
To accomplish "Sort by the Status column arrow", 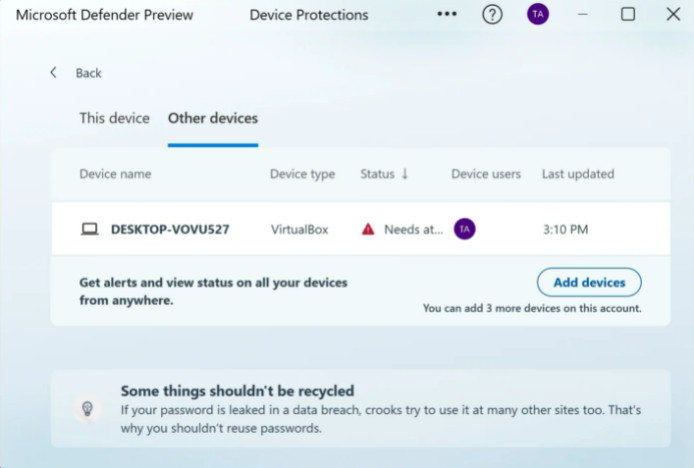I will point(405,174).
